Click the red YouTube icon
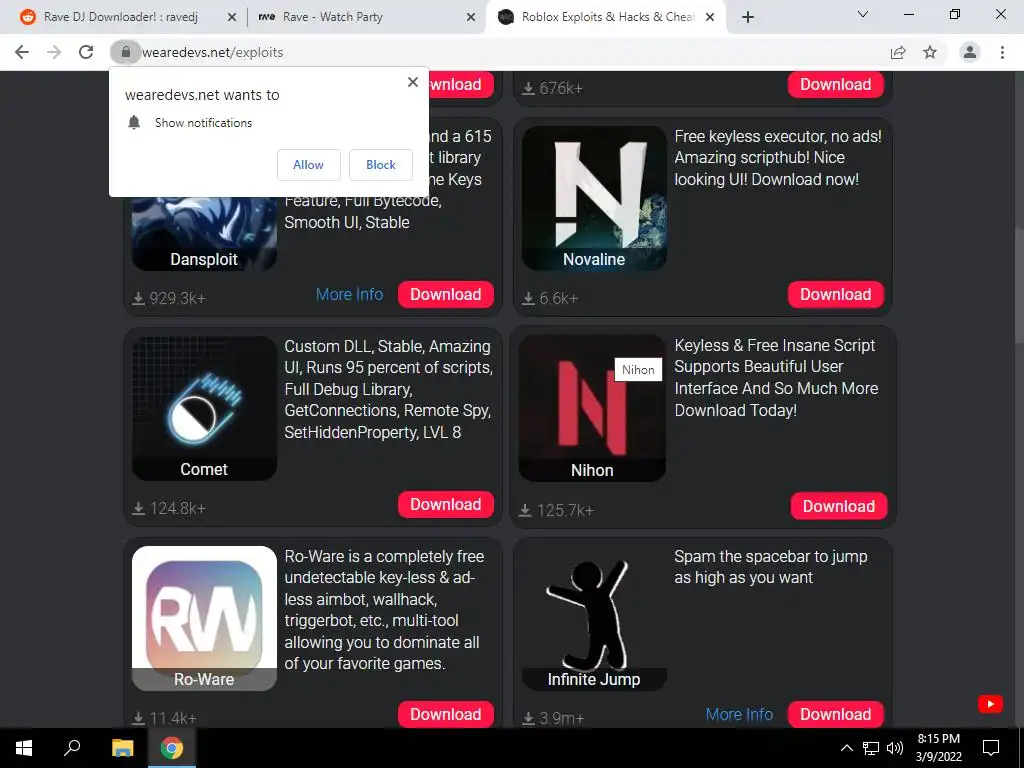The image size is (1024, 768). click(990, 704)
